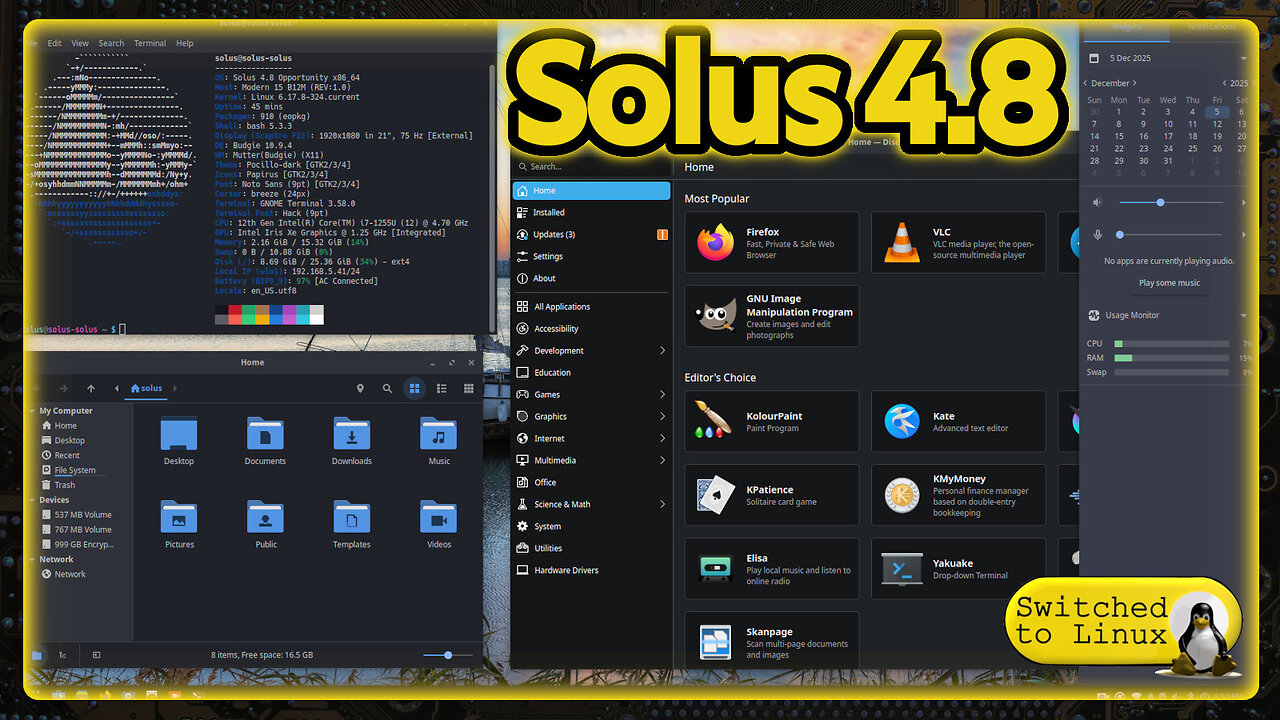Expand the Graphics category chevron
This screenshot has width=1280, height=720.
point(662,416)
